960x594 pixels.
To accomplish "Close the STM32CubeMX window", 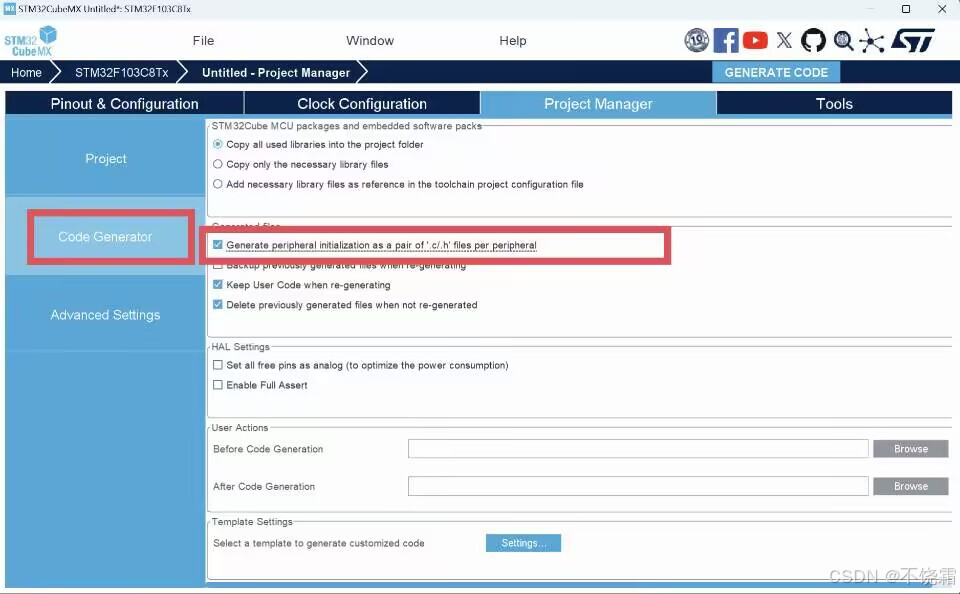I will (942, 9).
